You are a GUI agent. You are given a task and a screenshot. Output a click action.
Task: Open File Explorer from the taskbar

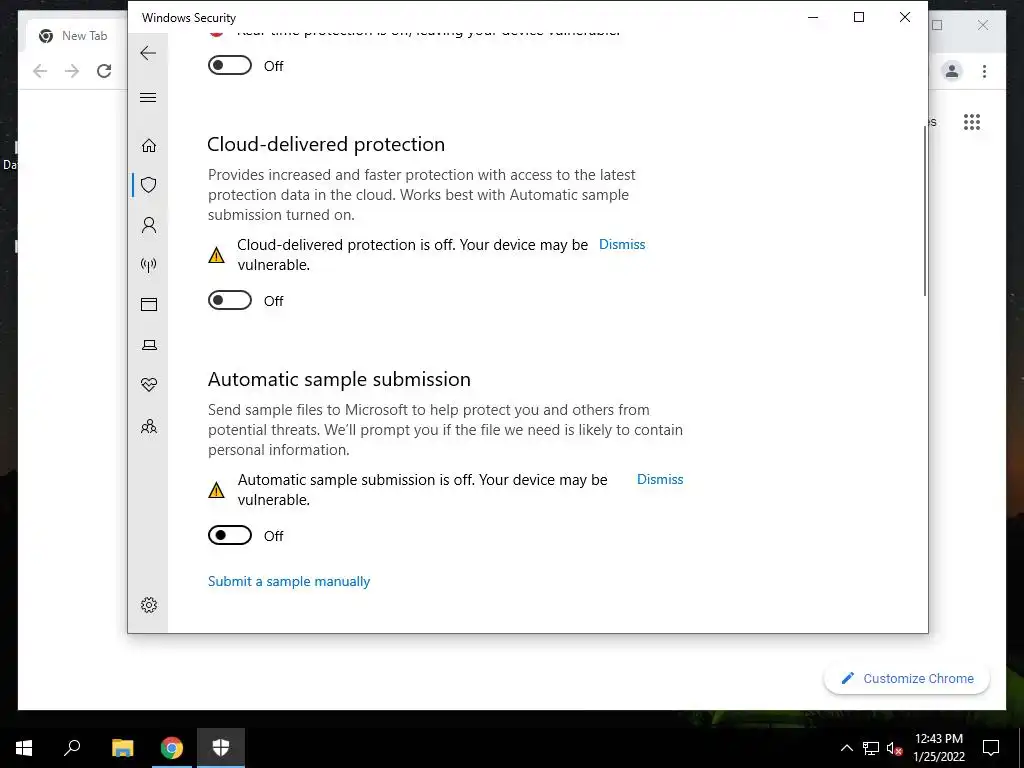tap(122, 748)
